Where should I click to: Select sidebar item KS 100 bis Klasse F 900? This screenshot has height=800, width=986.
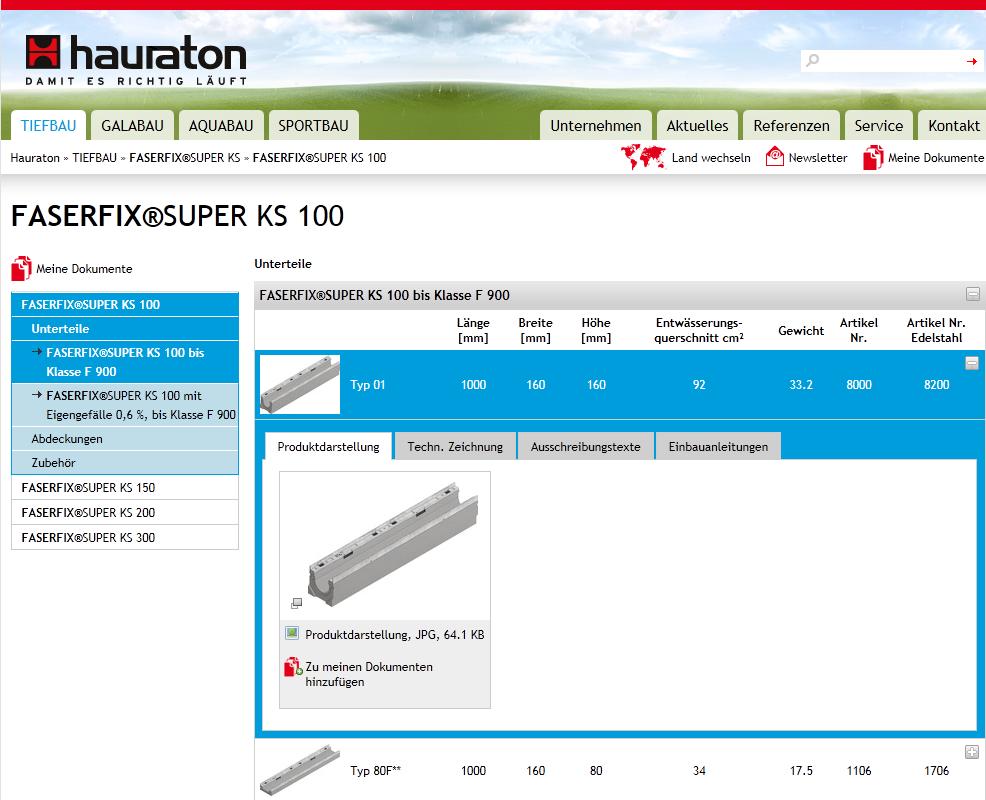(x=125, y=362)
